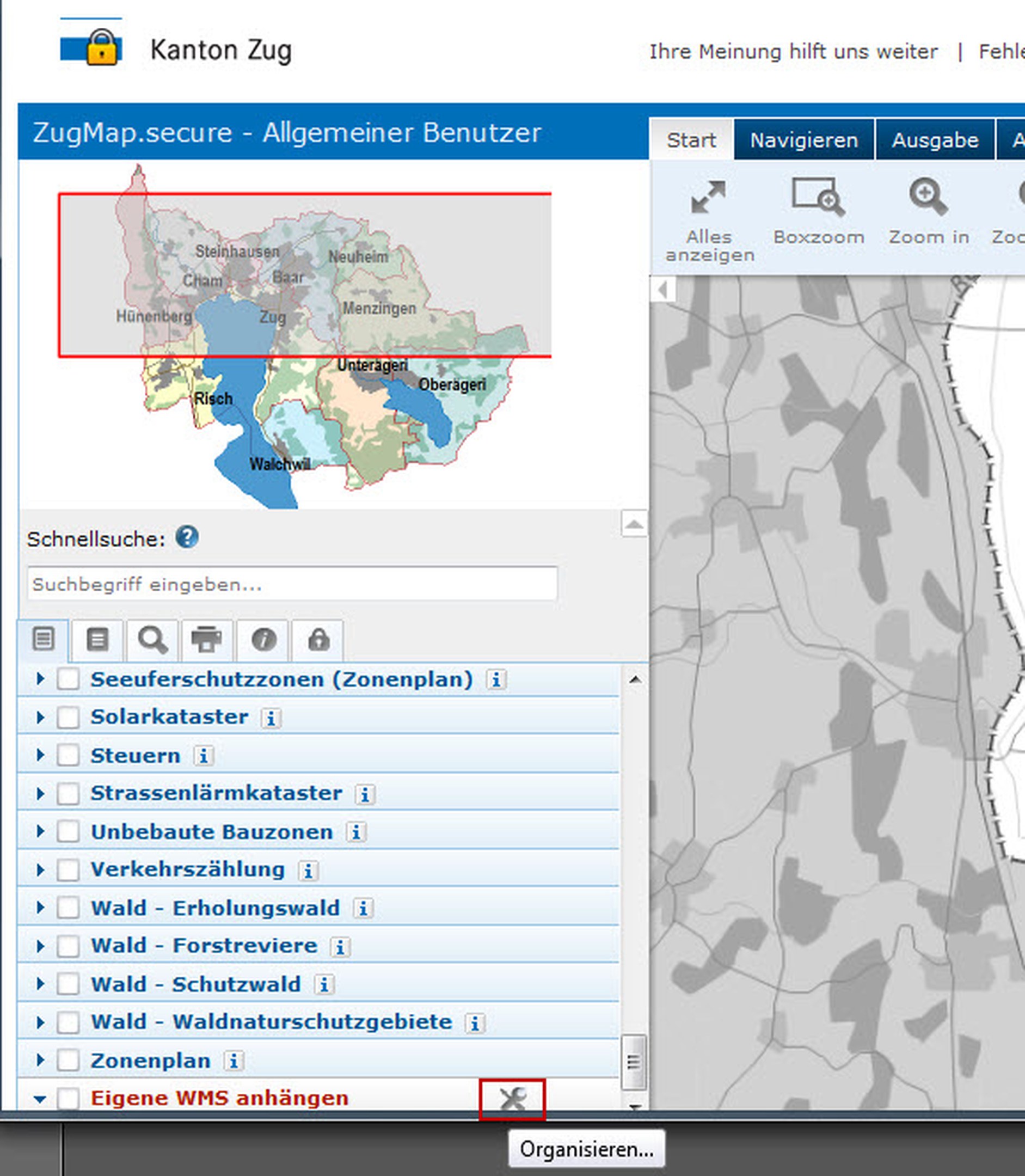Click the Ihre Meinung hilft uns weiter link
This screenshot has height=1176, width=1025.
click(793, 52)
